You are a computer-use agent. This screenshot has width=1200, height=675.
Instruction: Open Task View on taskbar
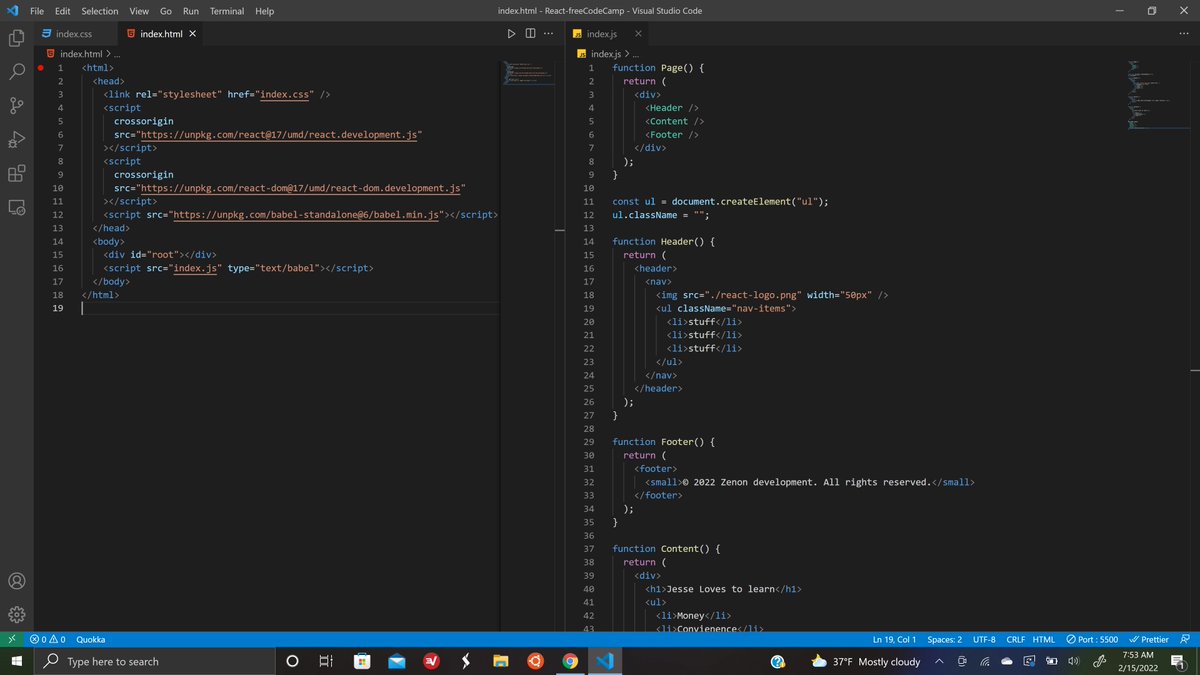tap(325, 661)
